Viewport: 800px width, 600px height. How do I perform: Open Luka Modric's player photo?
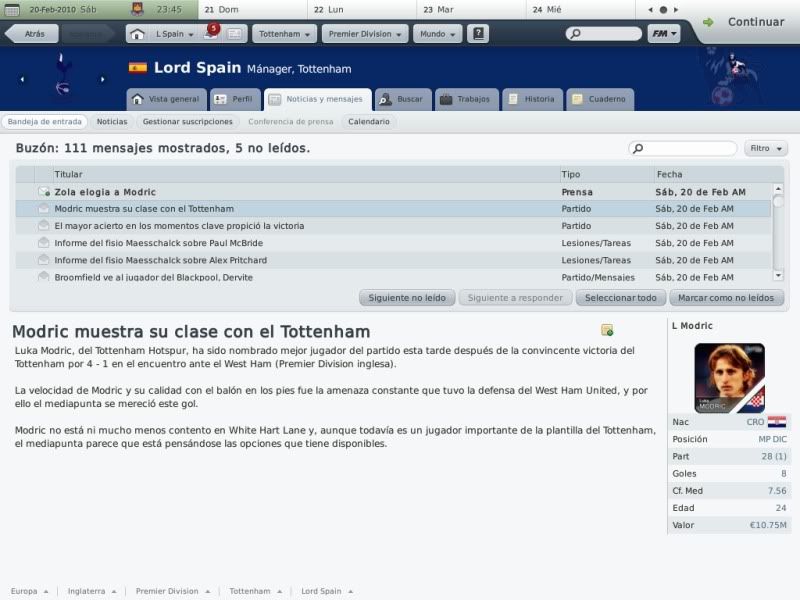tap(729, 378)
